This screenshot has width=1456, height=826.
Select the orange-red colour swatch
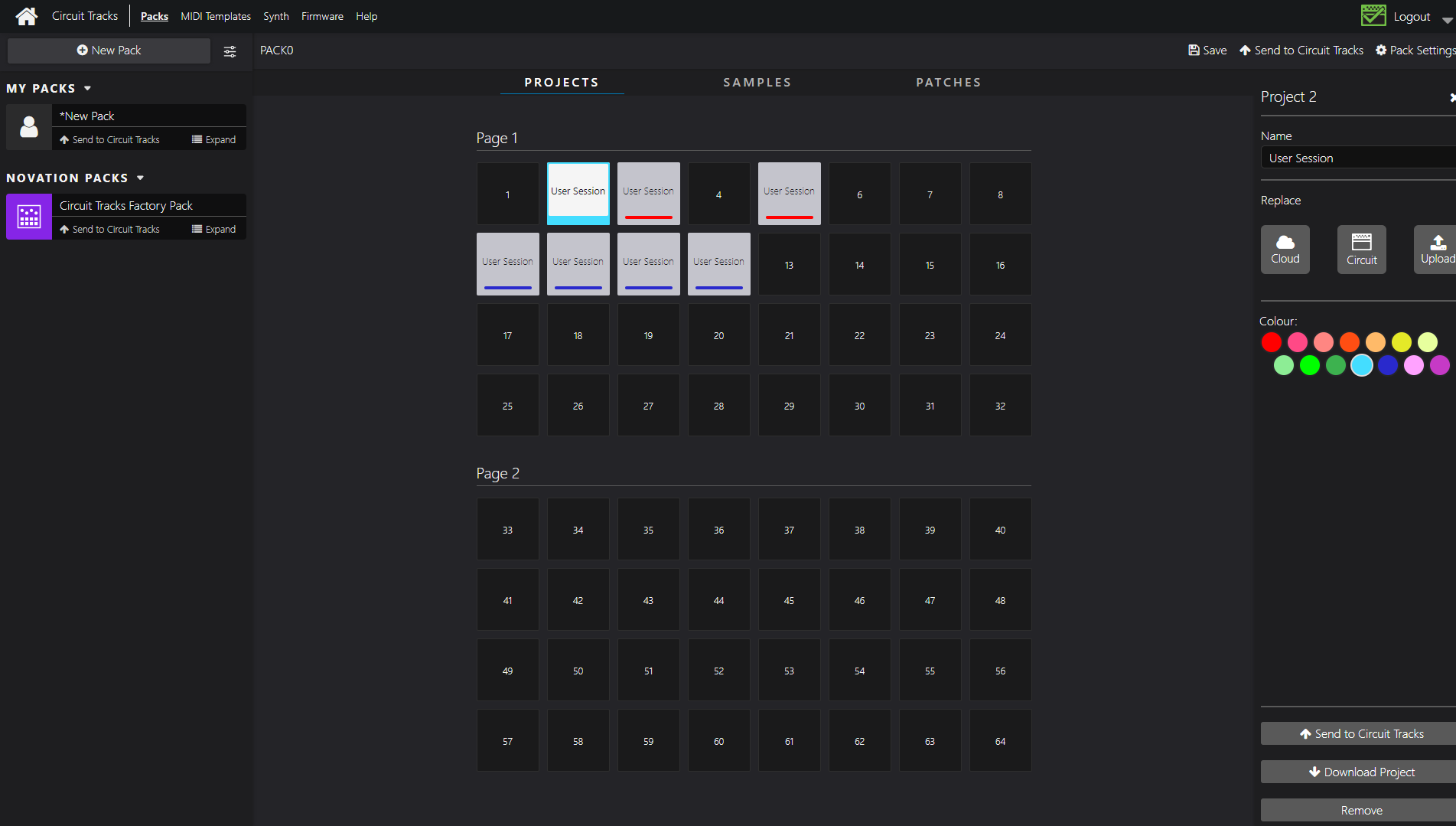point(1350,342)
